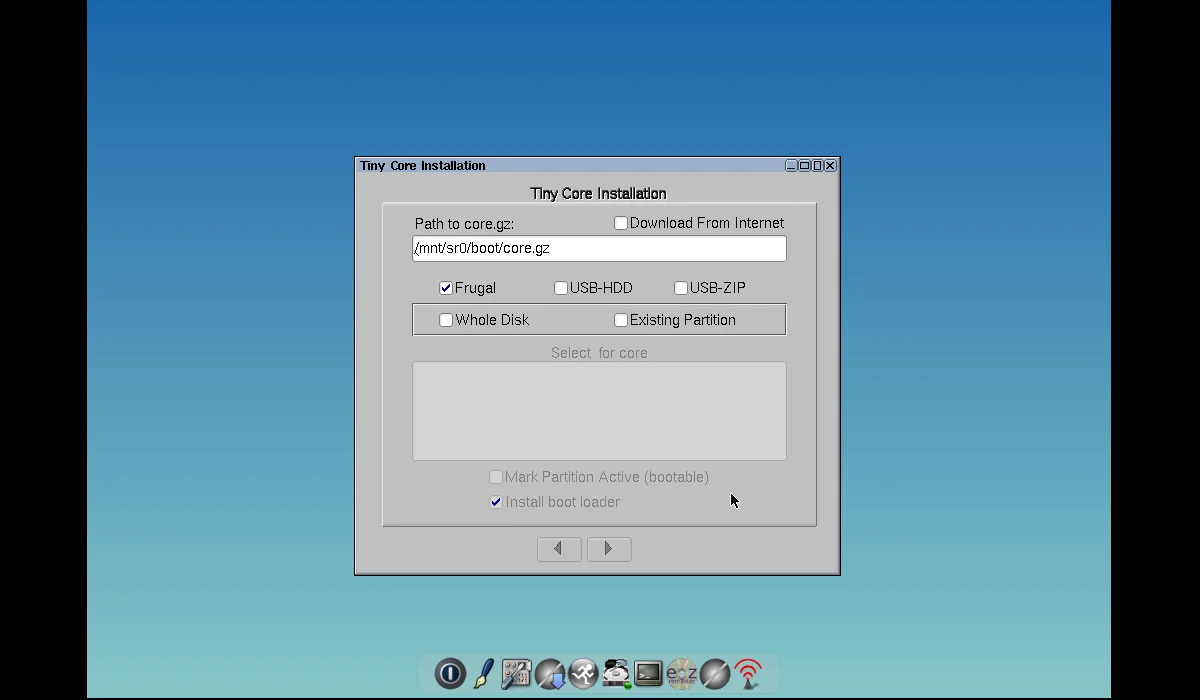This screenshot has height=700, width=1200.
Task: Open the Editor fountain pen icon
Action: [x=483, y=674]
